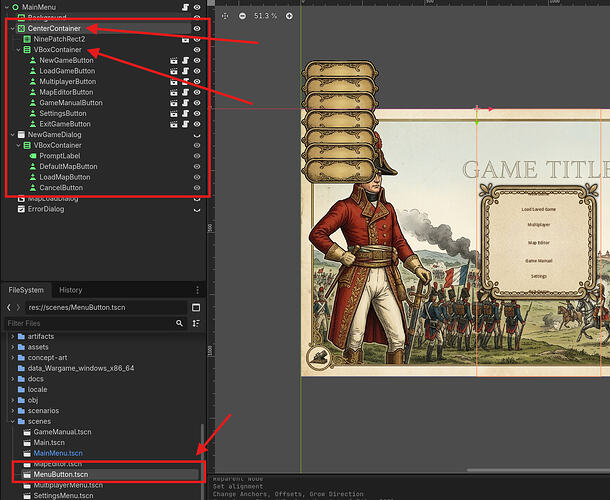Open script icon on ExitGameButton node
The width and height of the screenshot is (610, 500).
[x=186, y=124]
